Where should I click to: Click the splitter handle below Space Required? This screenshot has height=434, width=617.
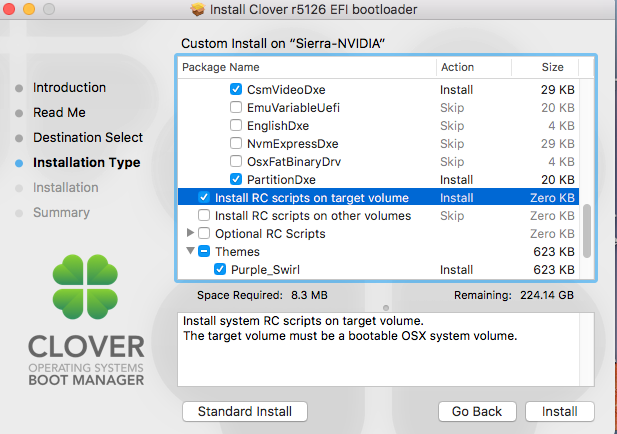(386, 308)
